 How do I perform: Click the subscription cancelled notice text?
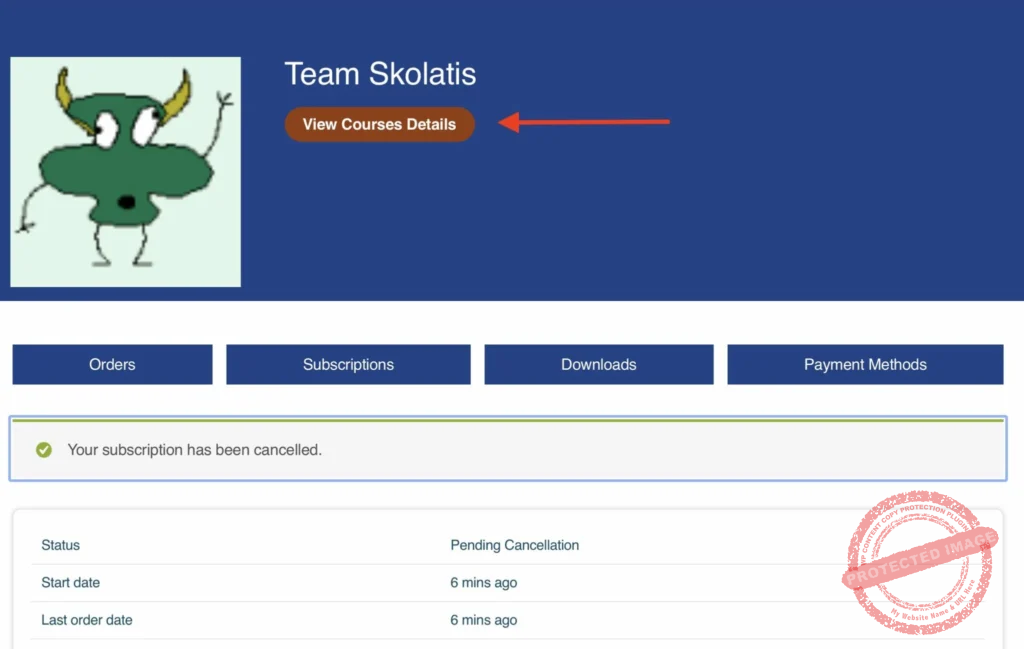tap(194, 450)
